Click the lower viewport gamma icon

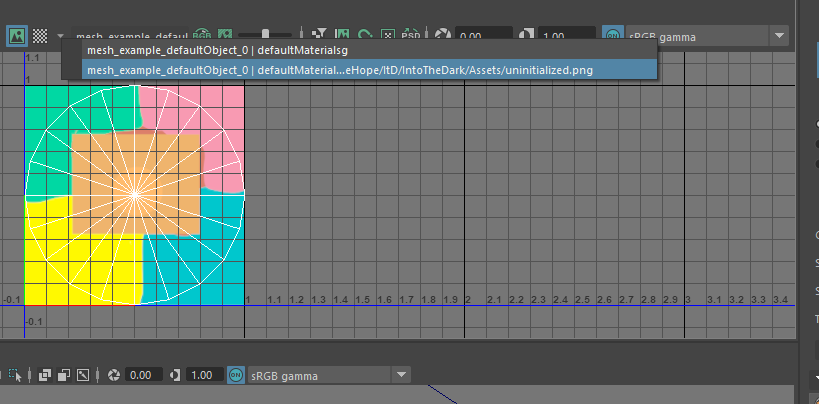(x=176, y=375)
